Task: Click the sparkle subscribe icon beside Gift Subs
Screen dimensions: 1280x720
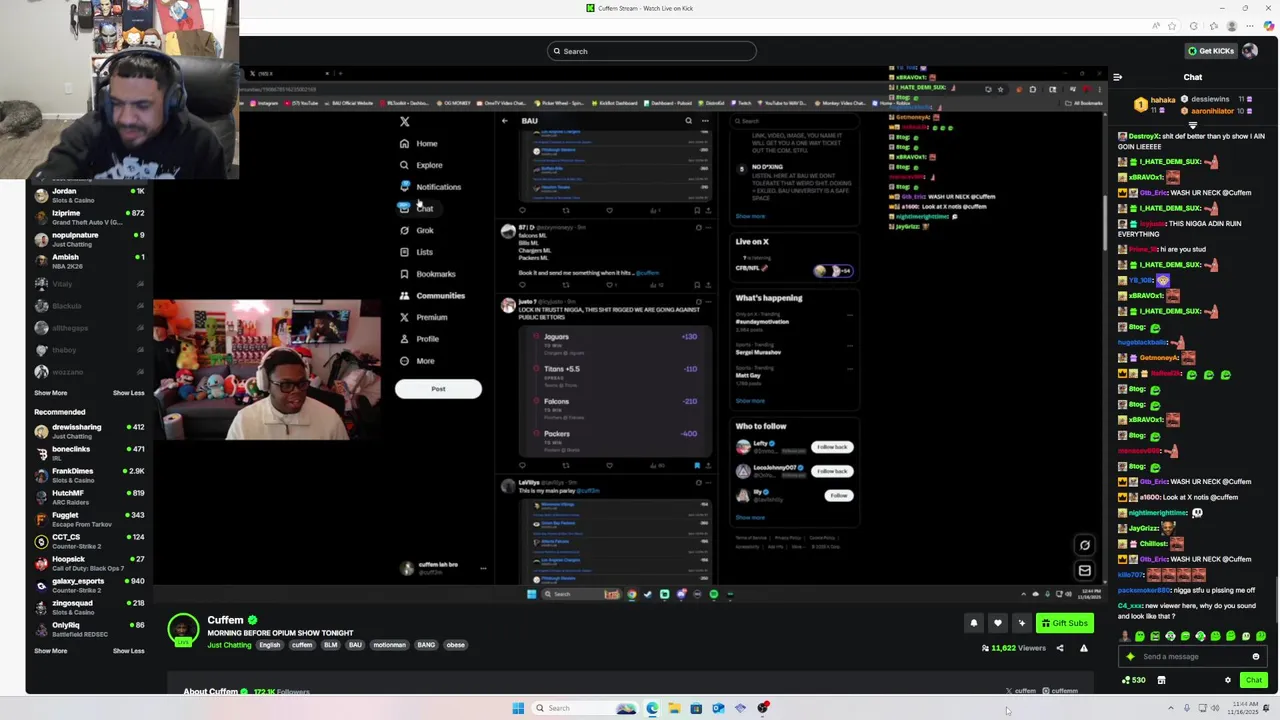Action: [1021, 623]
